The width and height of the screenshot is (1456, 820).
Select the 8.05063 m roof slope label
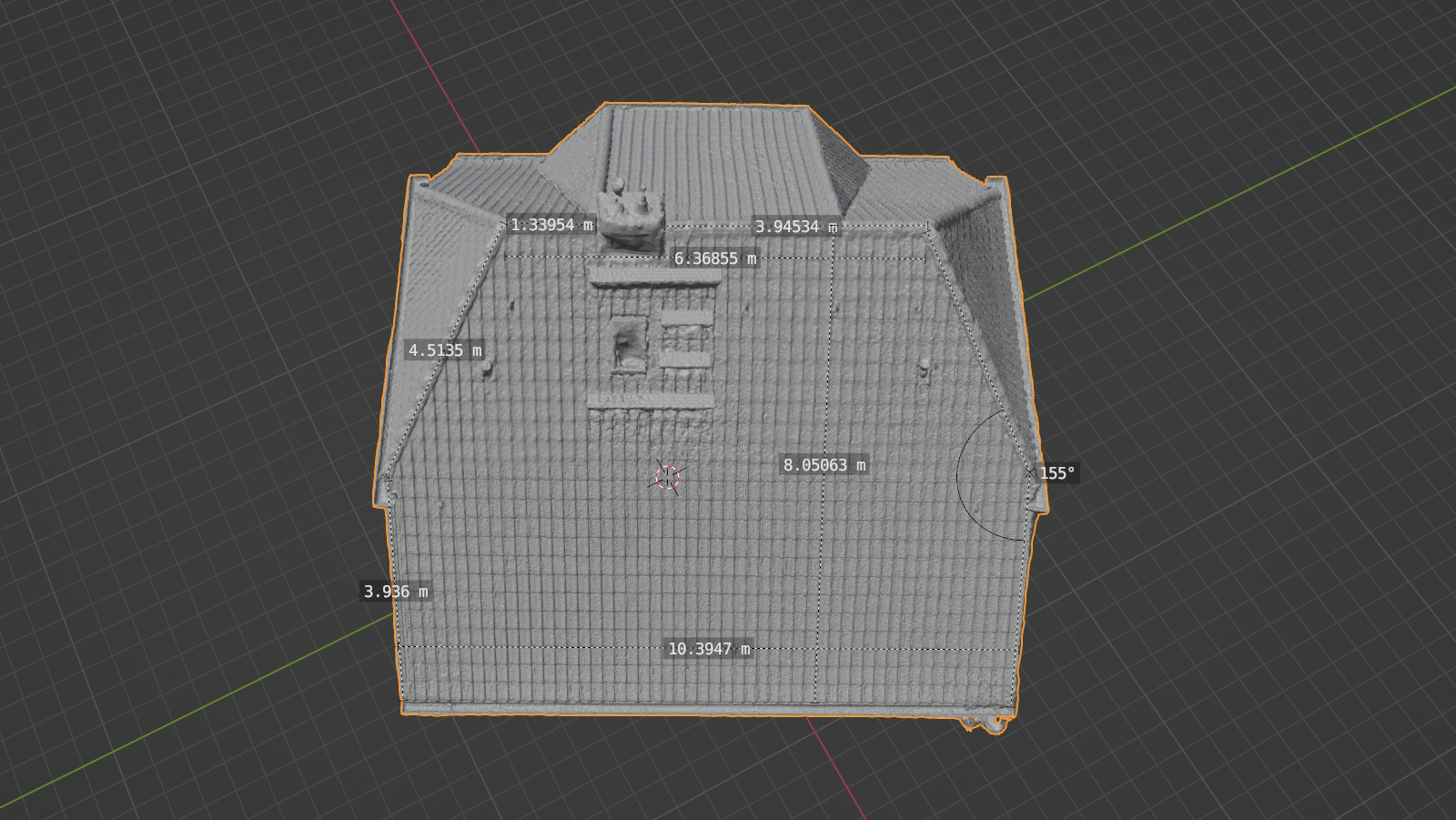[824, 465]
